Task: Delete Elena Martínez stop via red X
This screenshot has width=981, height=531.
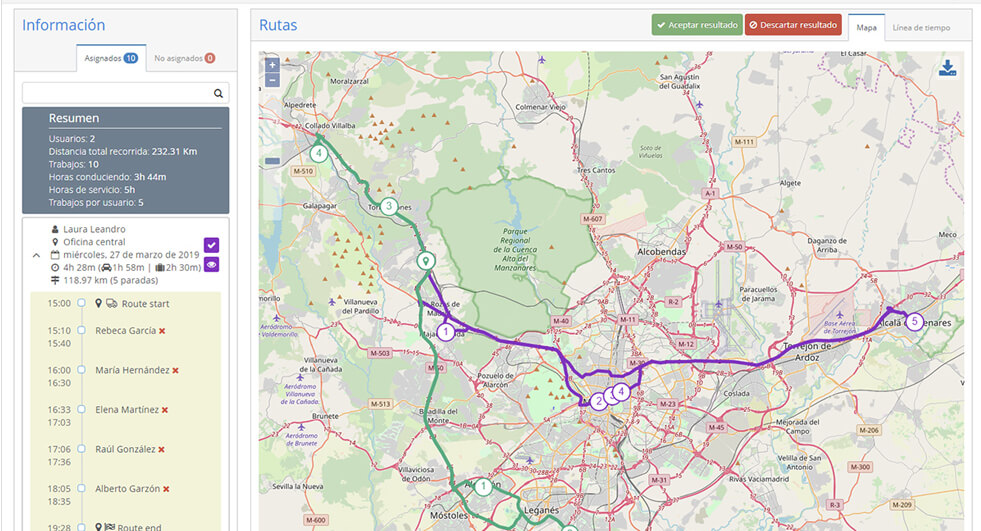Action: tap(165, 410)
